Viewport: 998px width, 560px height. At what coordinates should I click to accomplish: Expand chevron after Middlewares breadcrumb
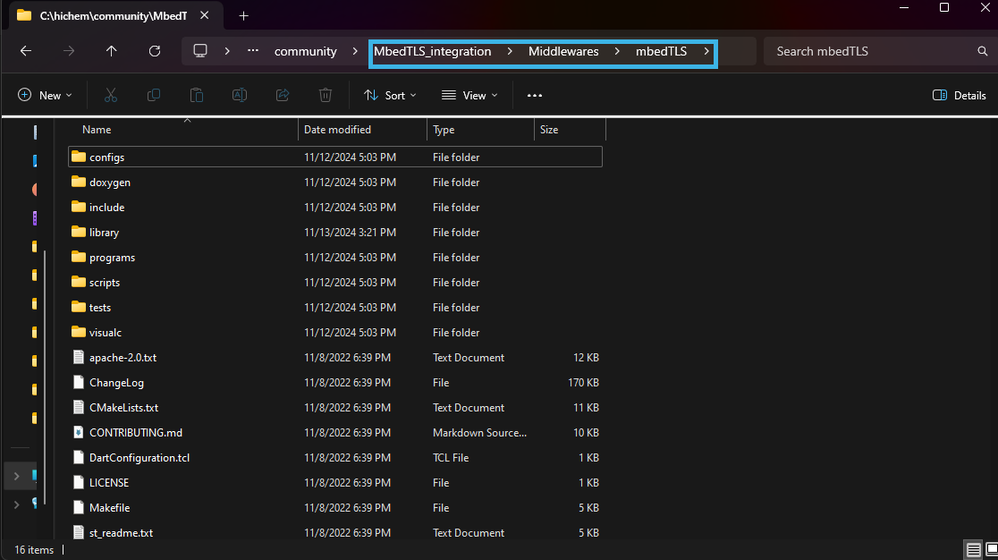(617, 51)
